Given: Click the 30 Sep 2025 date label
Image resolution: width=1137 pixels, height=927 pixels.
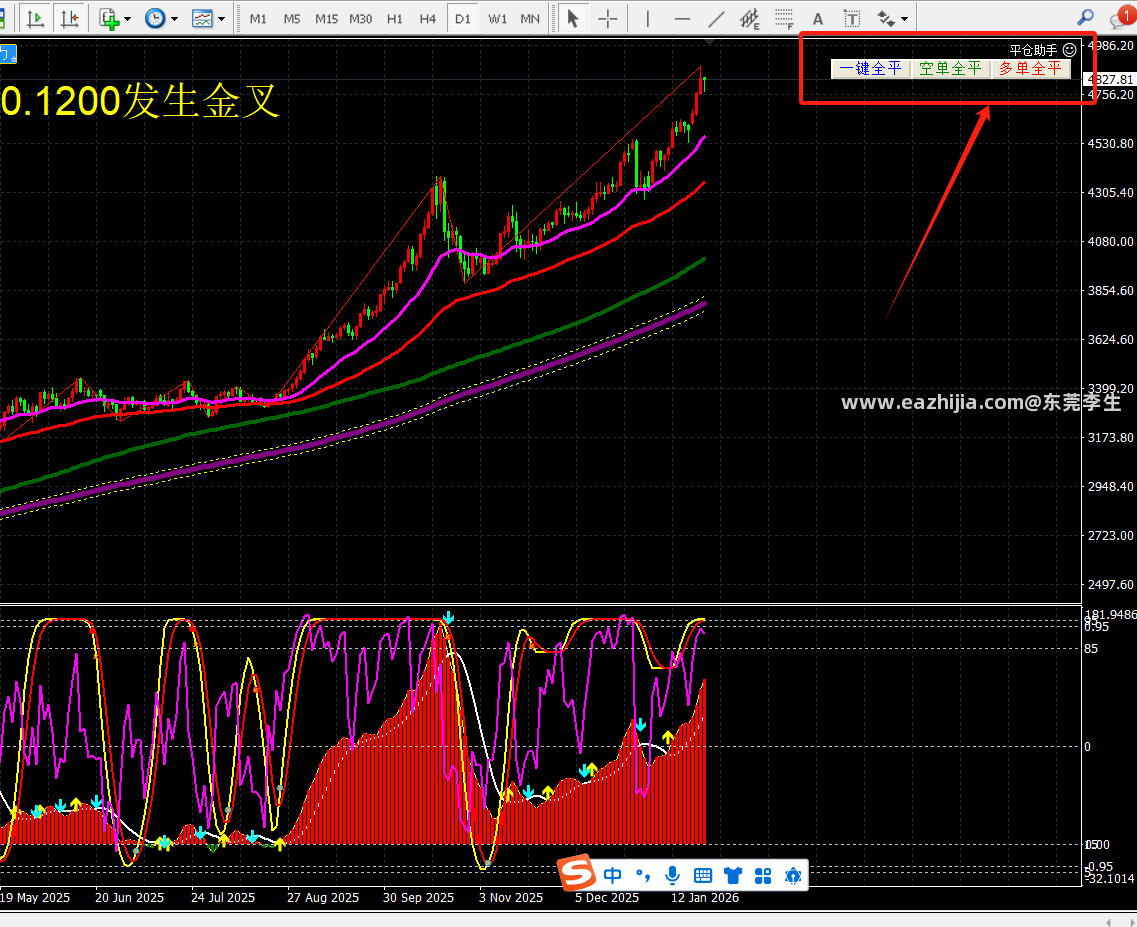Looking at the screenshot, I should 418,898.
